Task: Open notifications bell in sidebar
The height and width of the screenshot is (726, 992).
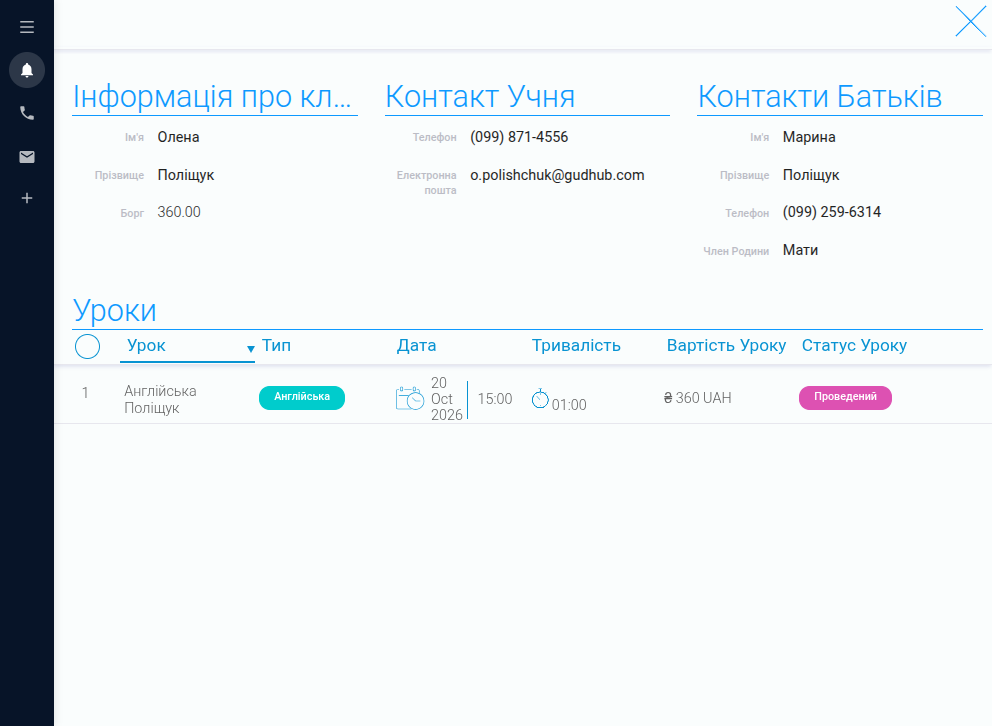Action: point(27,70)
